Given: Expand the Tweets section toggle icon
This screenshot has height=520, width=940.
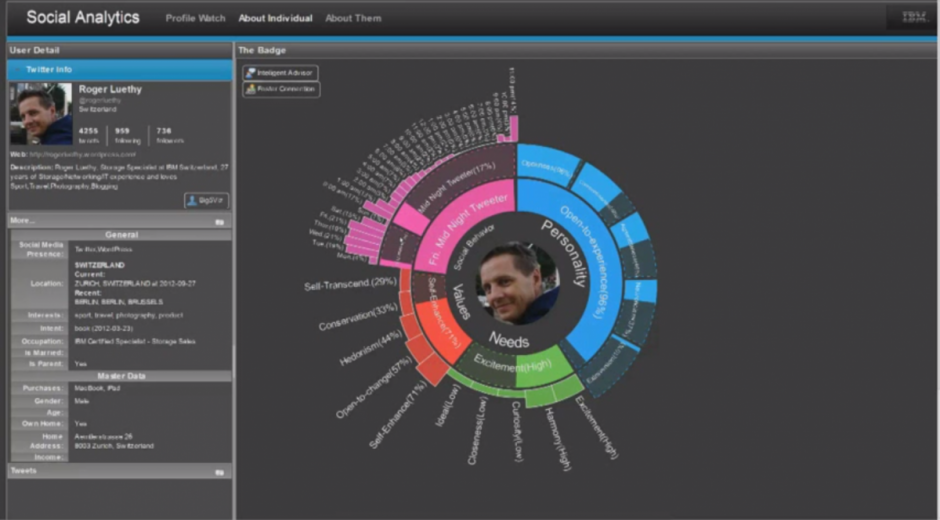Looking at the screenshot, I should tap(219, 472).
